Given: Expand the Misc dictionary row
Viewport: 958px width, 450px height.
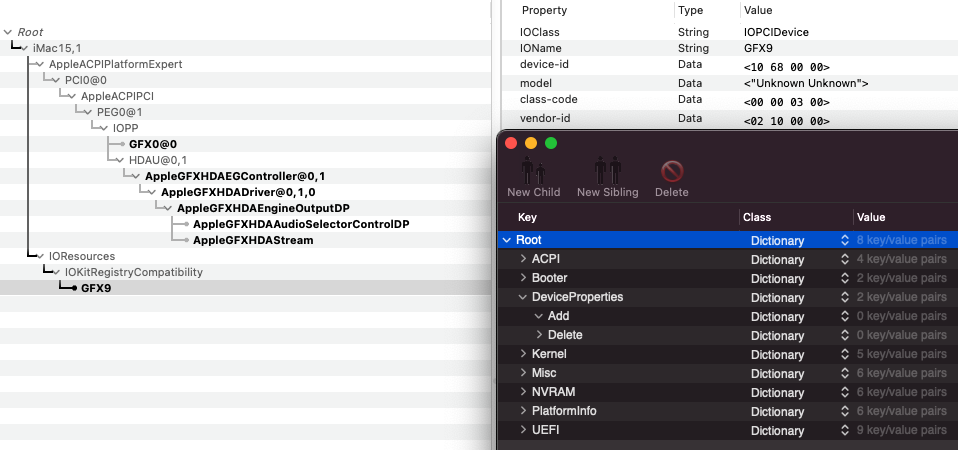Looking at the screenshot, I should 523,372.
